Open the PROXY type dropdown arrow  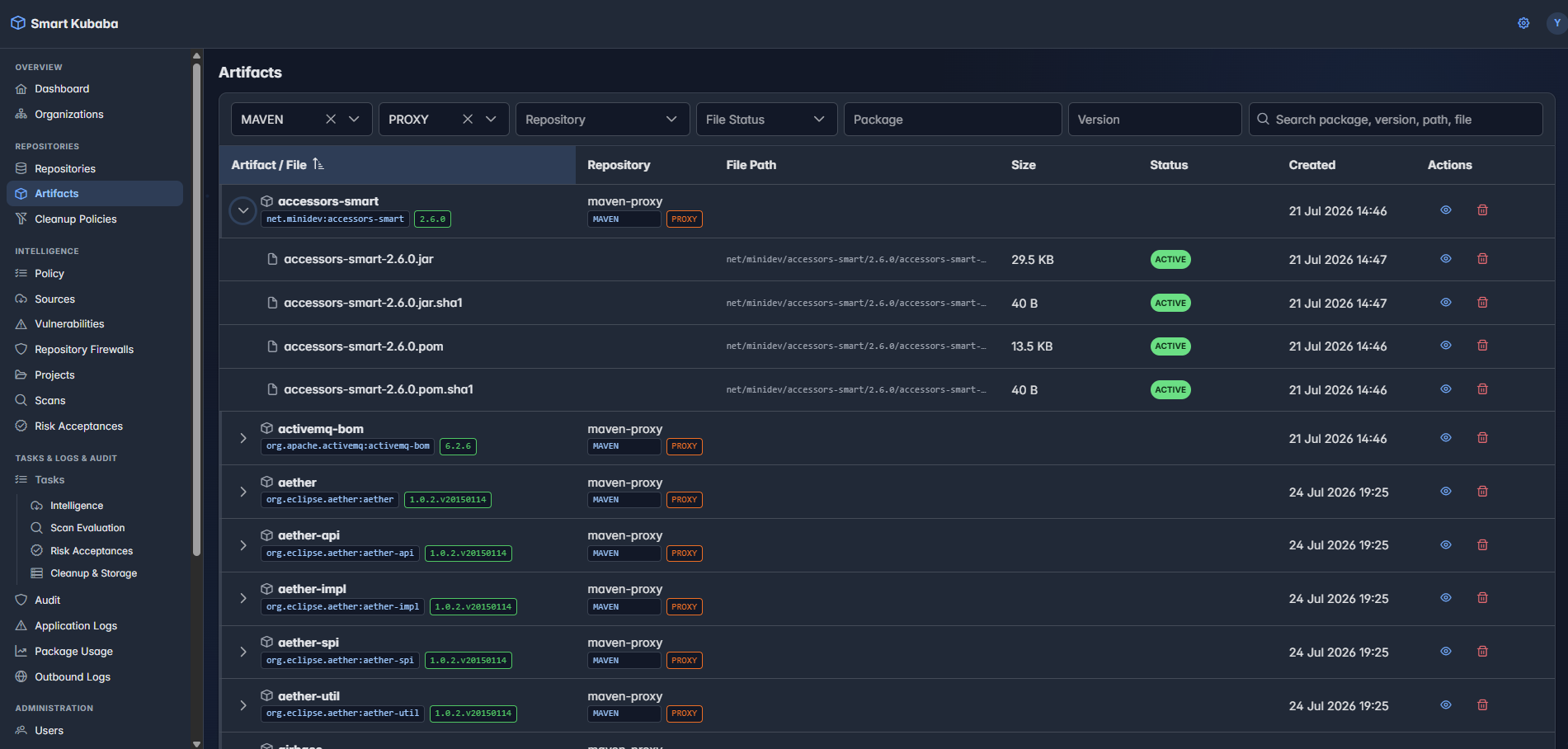pyautogui.click(x=491, y=119)
